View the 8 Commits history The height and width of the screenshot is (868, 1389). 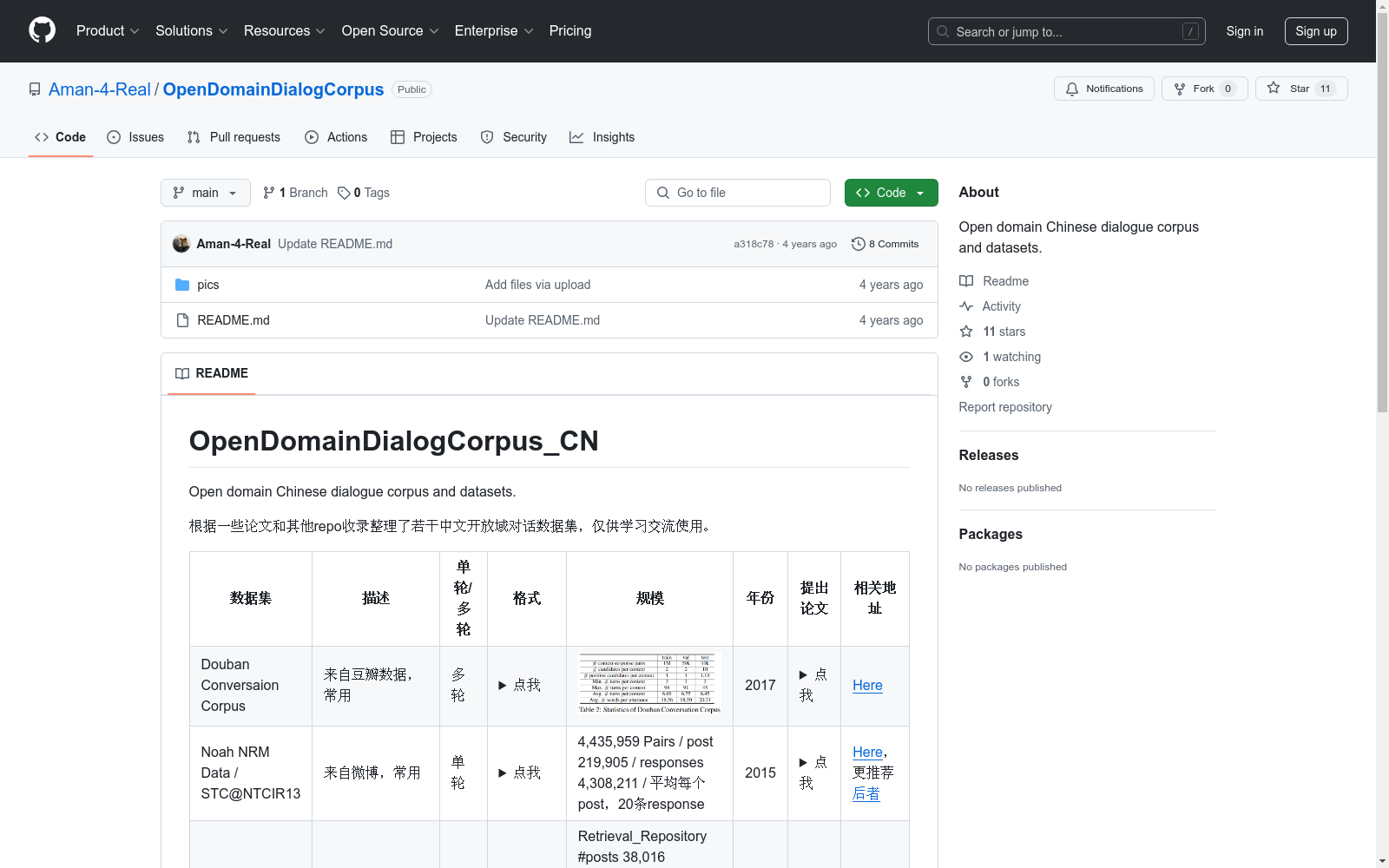click(885, 244)
